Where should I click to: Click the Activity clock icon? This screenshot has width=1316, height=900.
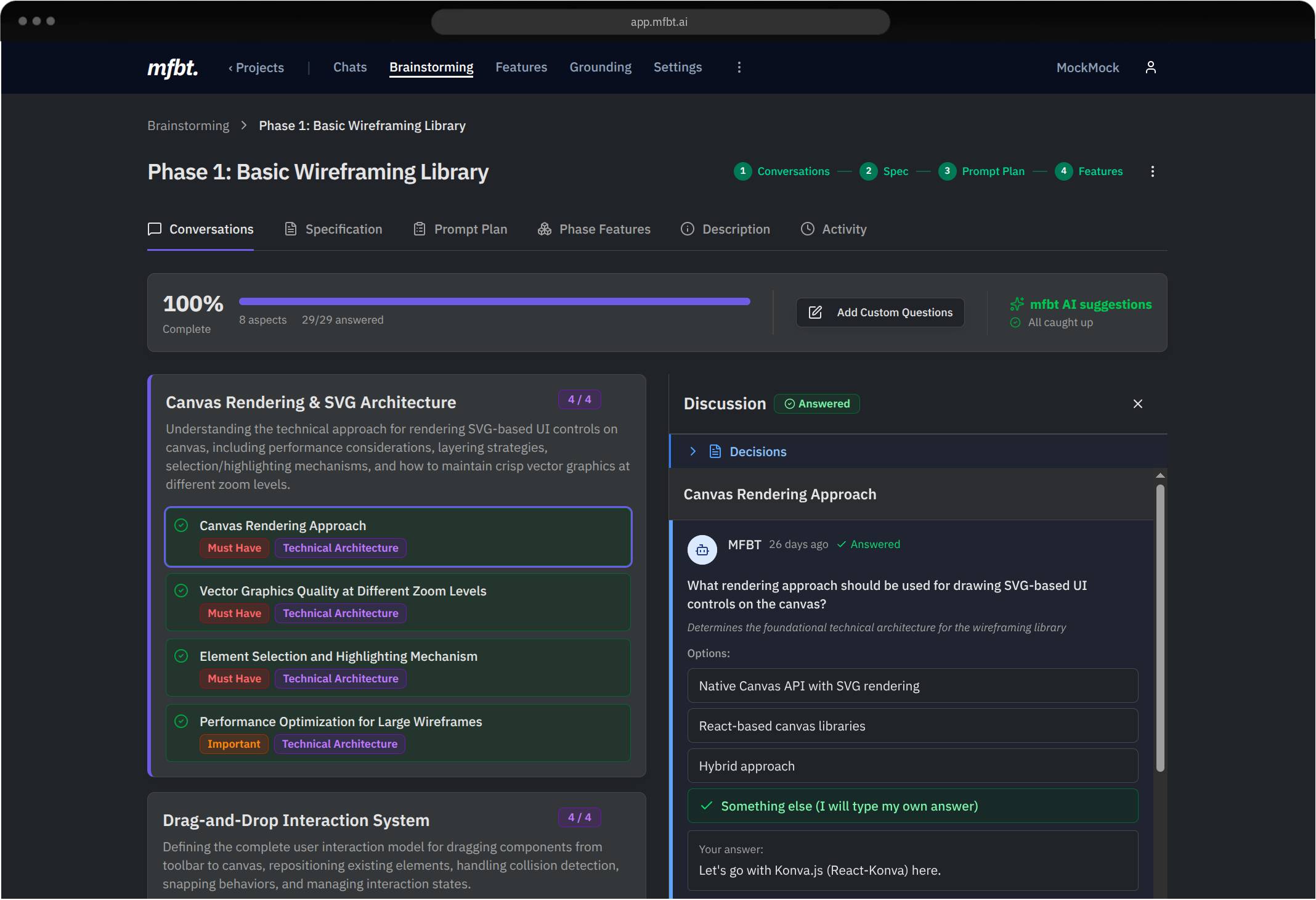[x=807, y=229]
